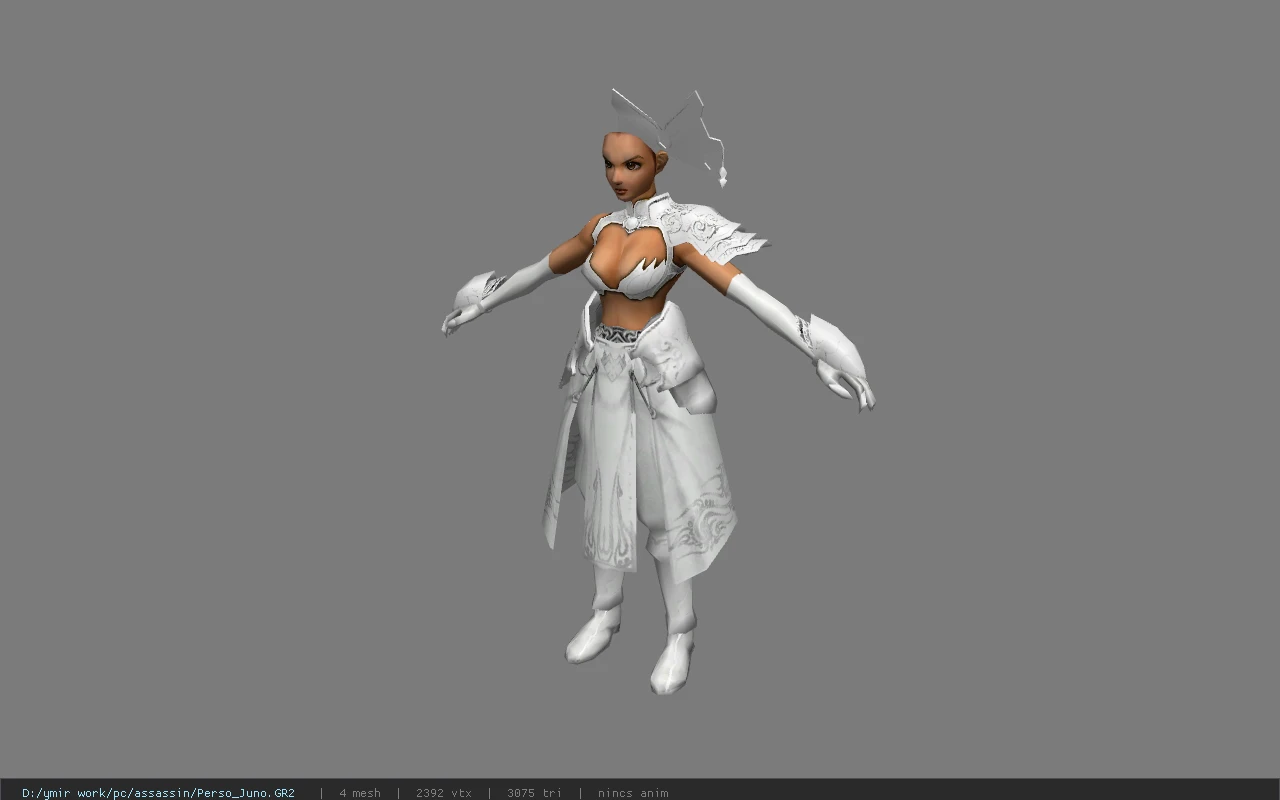Click the '3075 tri' triangle count entry
This screenshot has height=800, width=1280.
click(534, 793)
